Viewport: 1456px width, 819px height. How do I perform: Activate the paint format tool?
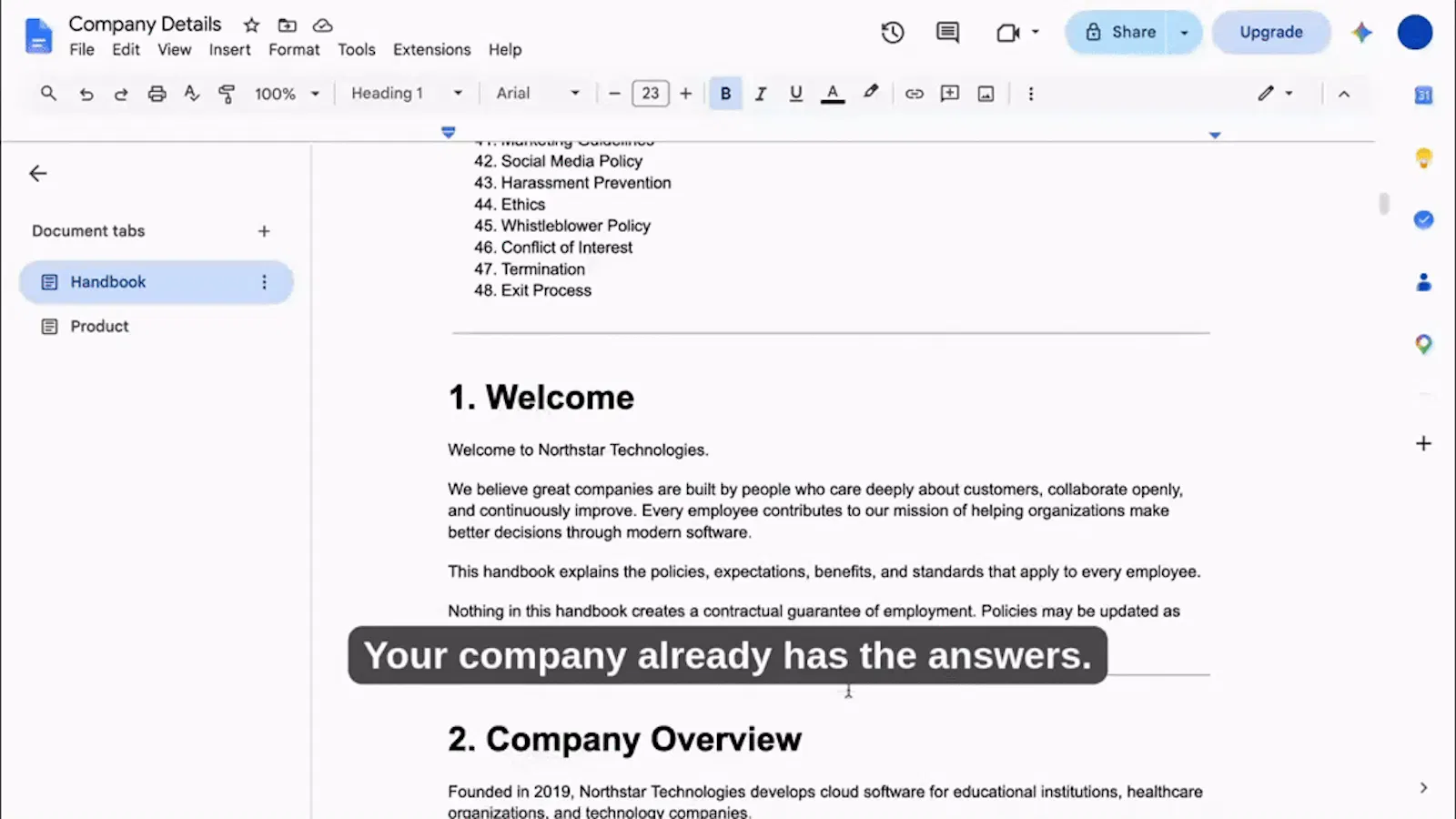227,93
